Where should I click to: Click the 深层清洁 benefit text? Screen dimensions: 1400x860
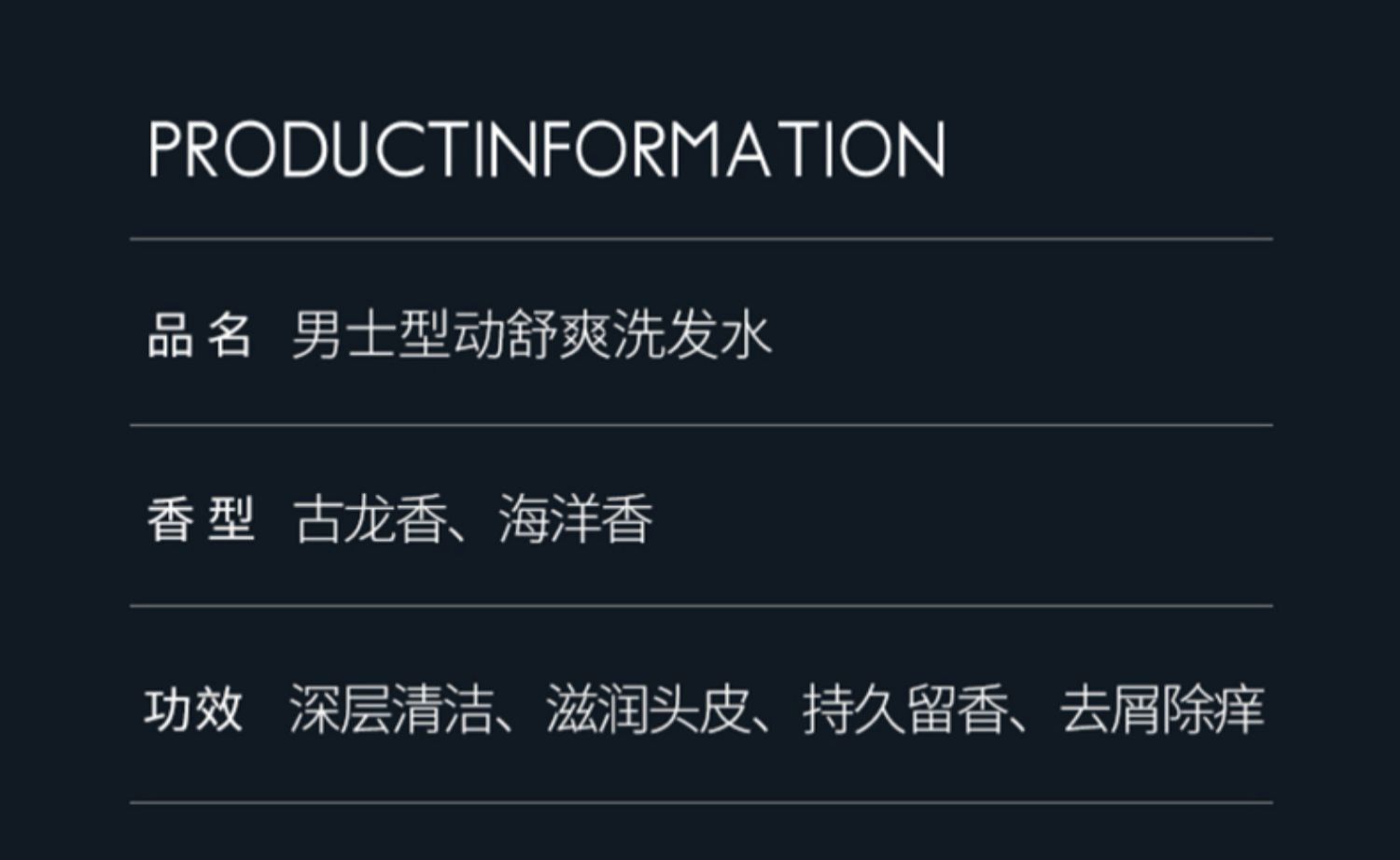point(391,710)
